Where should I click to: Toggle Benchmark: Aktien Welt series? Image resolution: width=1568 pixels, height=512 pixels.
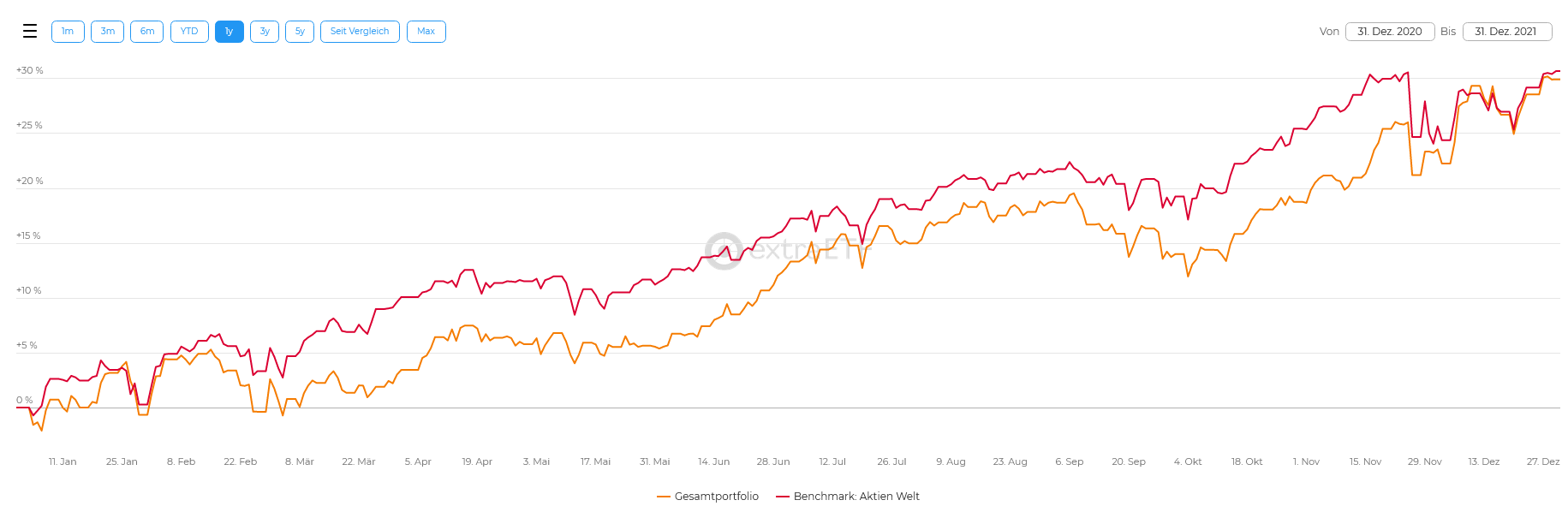point(856,497)
